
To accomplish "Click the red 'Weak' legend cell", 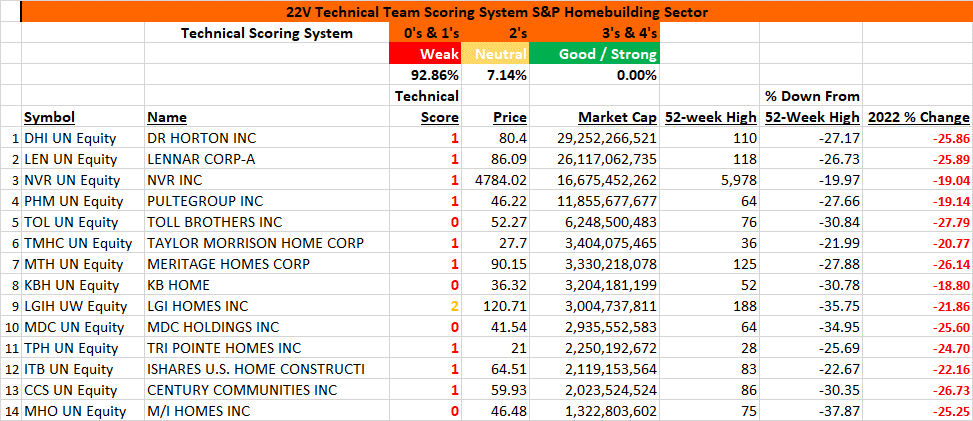I will 424,54.
